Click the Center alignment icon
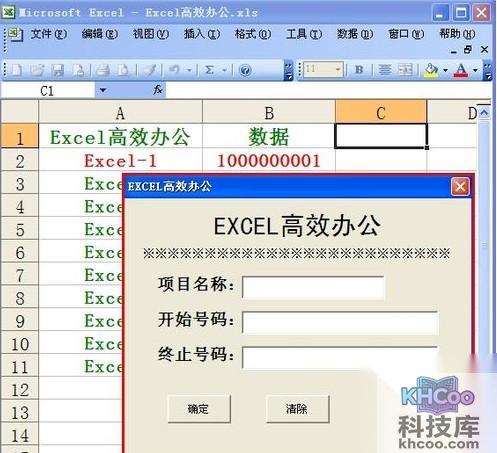497x453 pixels. (x=385, y=70)
